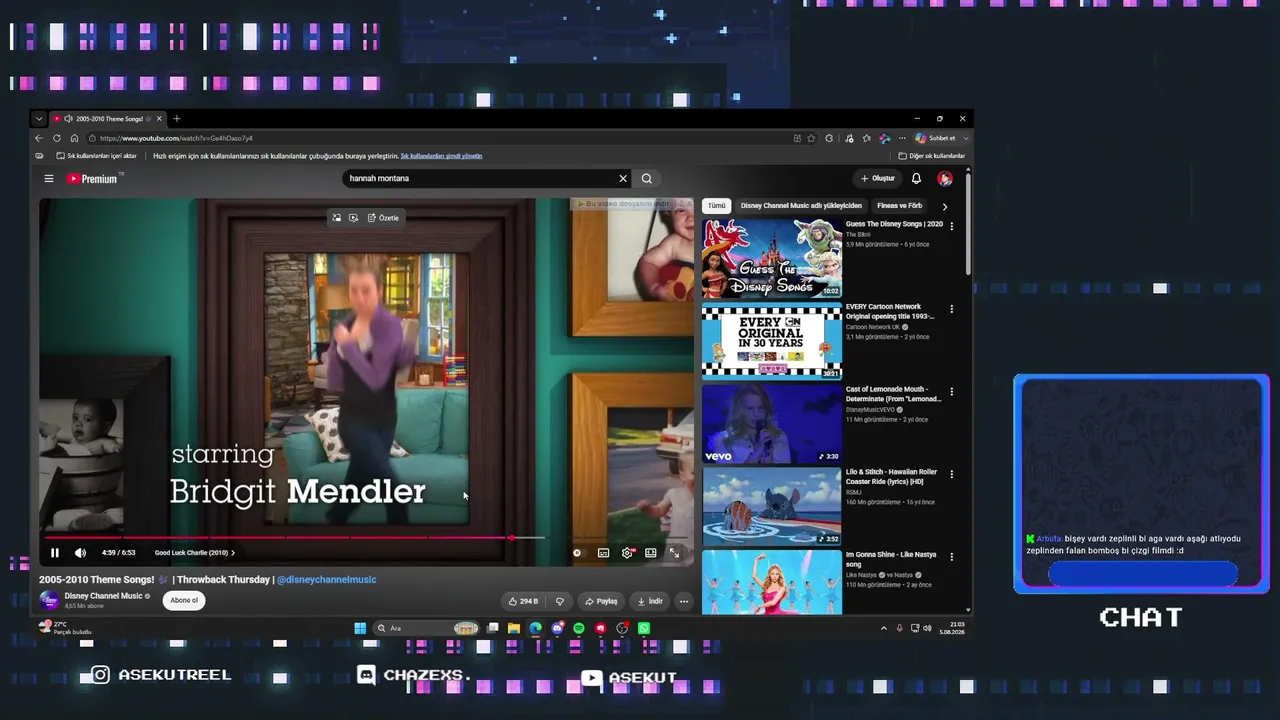Like the video with 294 B likes
The height and width of the screenshot is (720, 1280).
523,601
